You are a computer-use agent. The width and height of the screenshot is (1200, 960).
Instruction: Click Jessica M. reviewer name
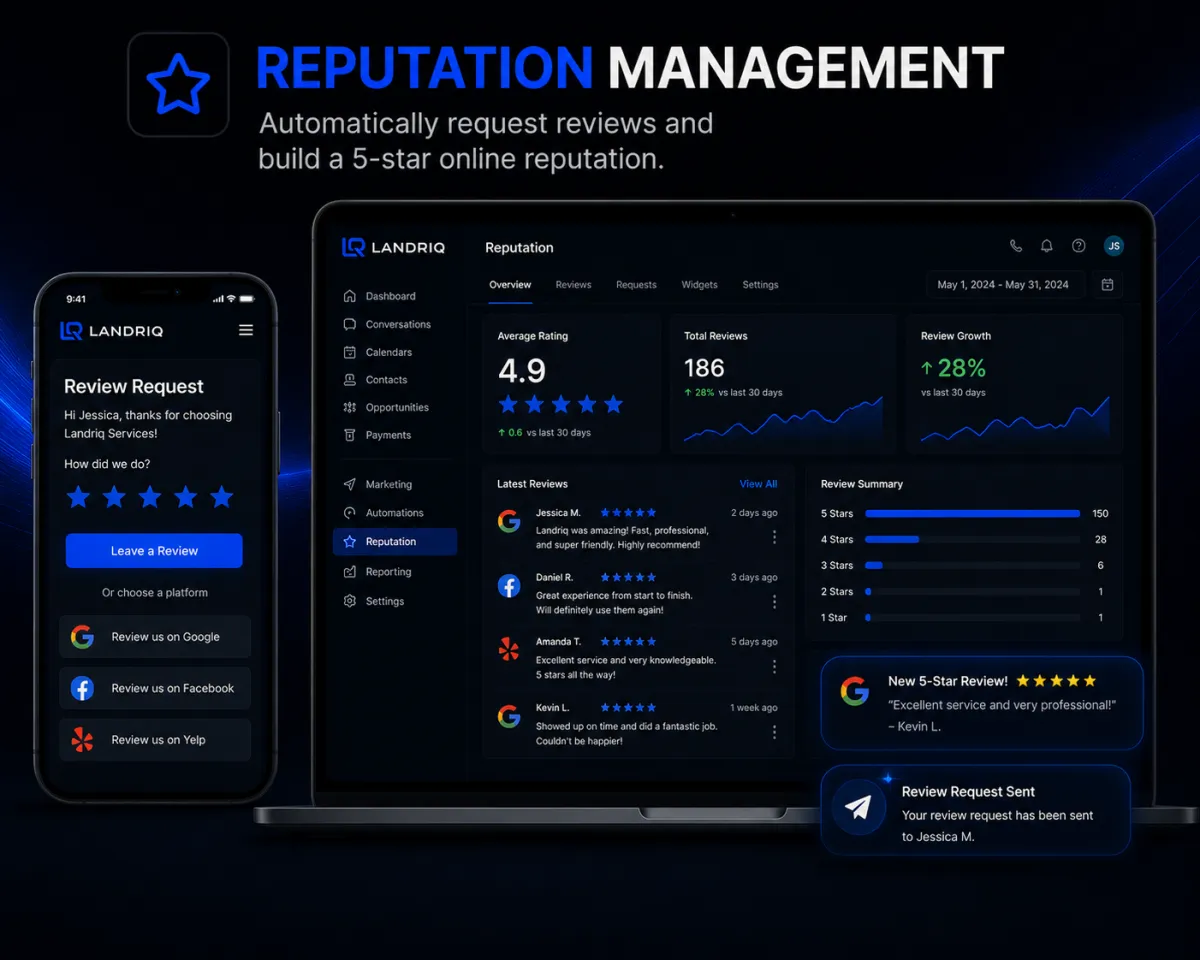pos(558,513)
